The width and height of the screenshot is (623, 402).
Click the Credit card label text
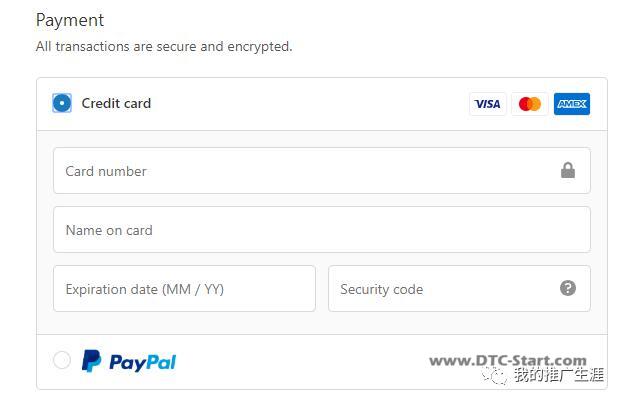coord(116,103)
